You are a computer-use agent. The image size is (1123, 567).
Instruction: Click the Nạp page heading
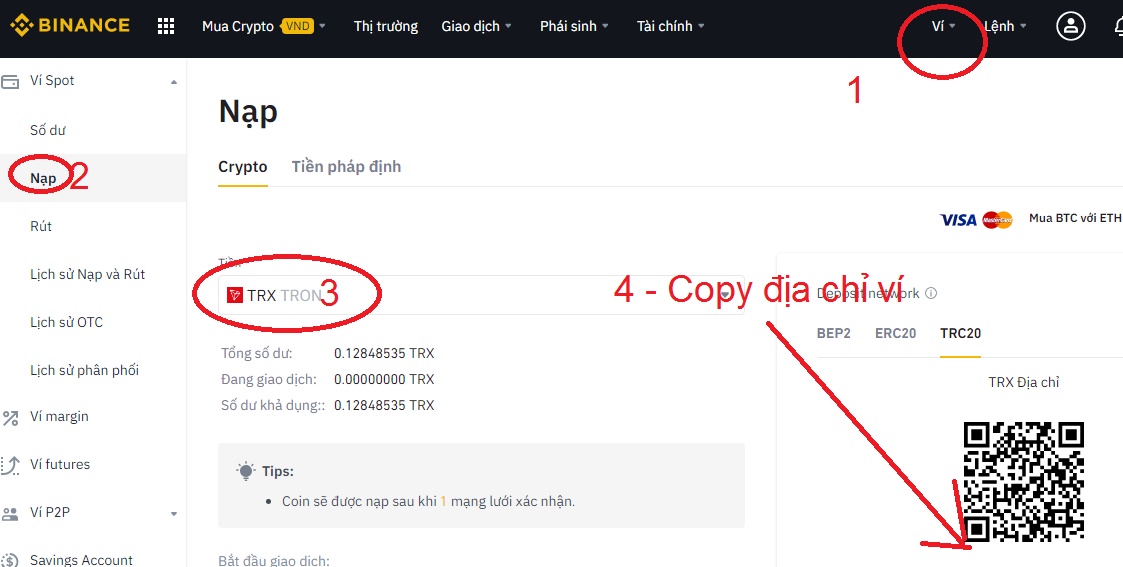248,113
